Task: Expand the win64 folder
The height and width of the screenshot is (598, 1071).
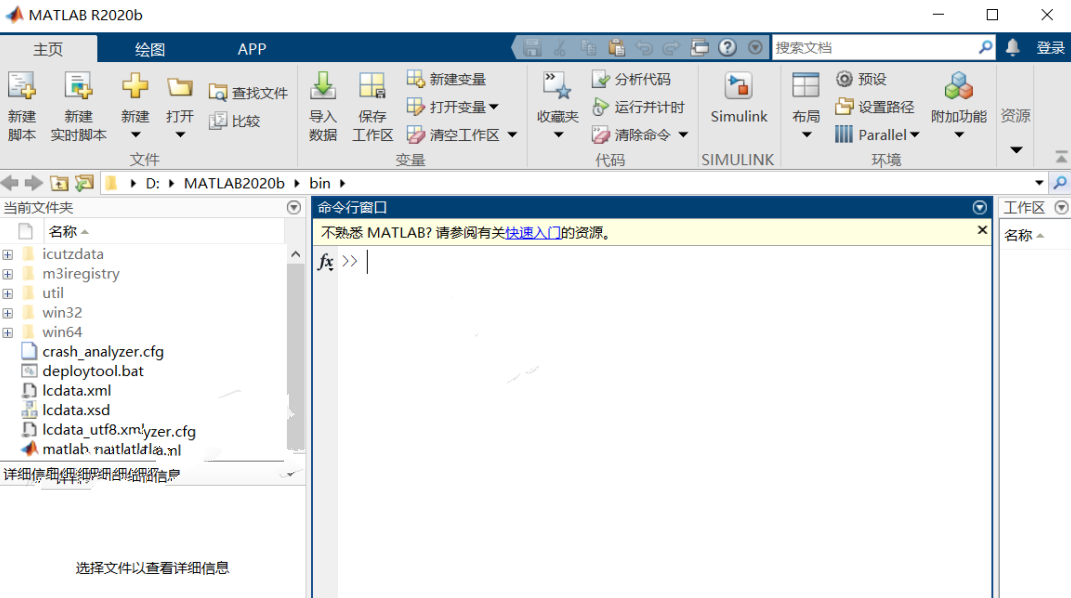Action: [x=8, y=332]
